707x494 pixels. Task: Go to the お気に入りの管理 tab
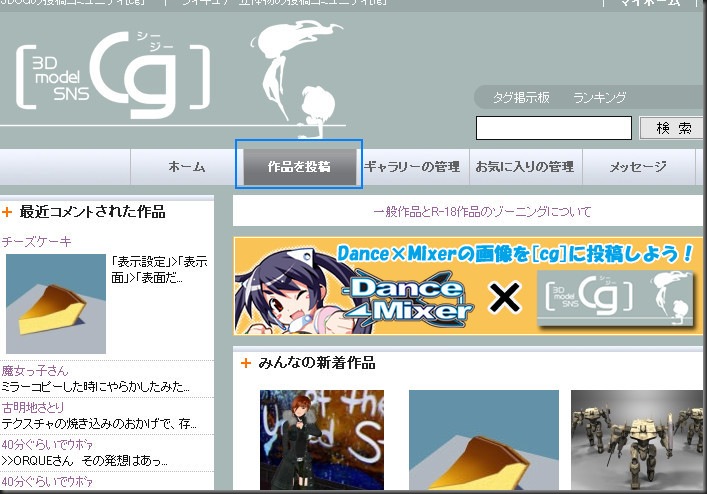(525, 167)
